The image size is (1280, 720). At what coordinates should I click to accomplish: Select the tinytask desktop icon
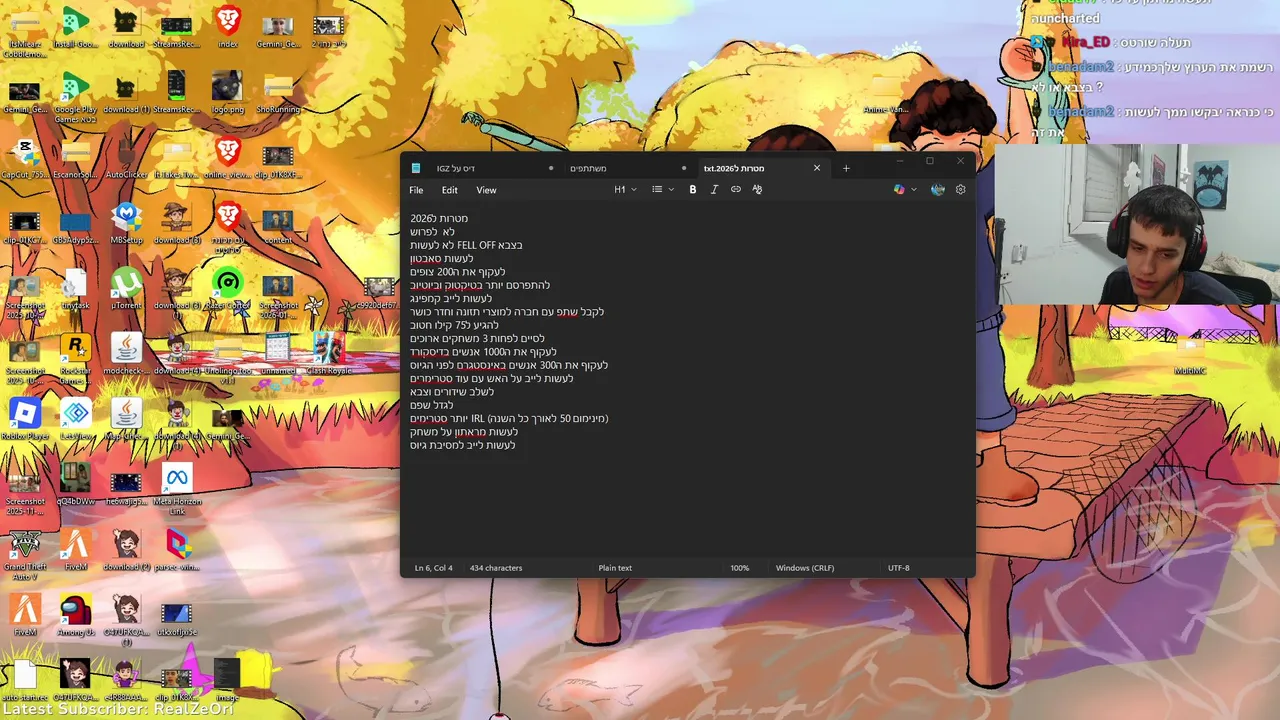pos(75,288)
